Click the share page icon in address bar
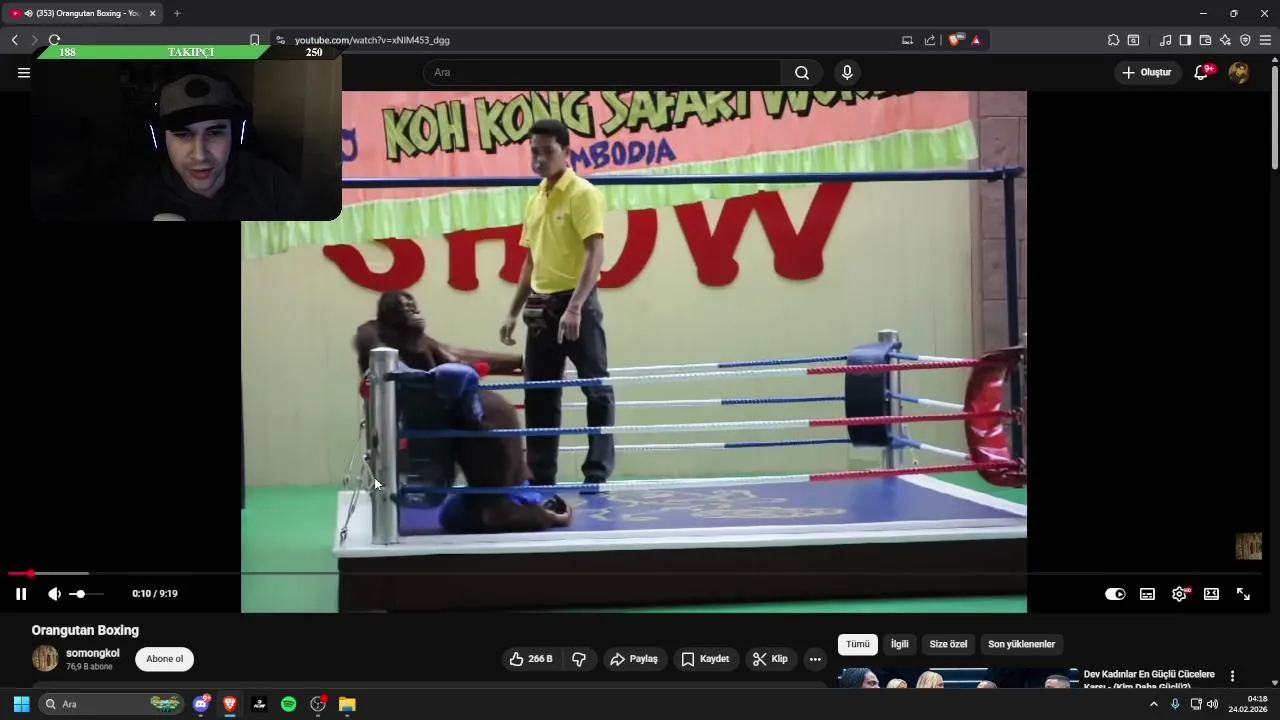 [x=930, y=40]
